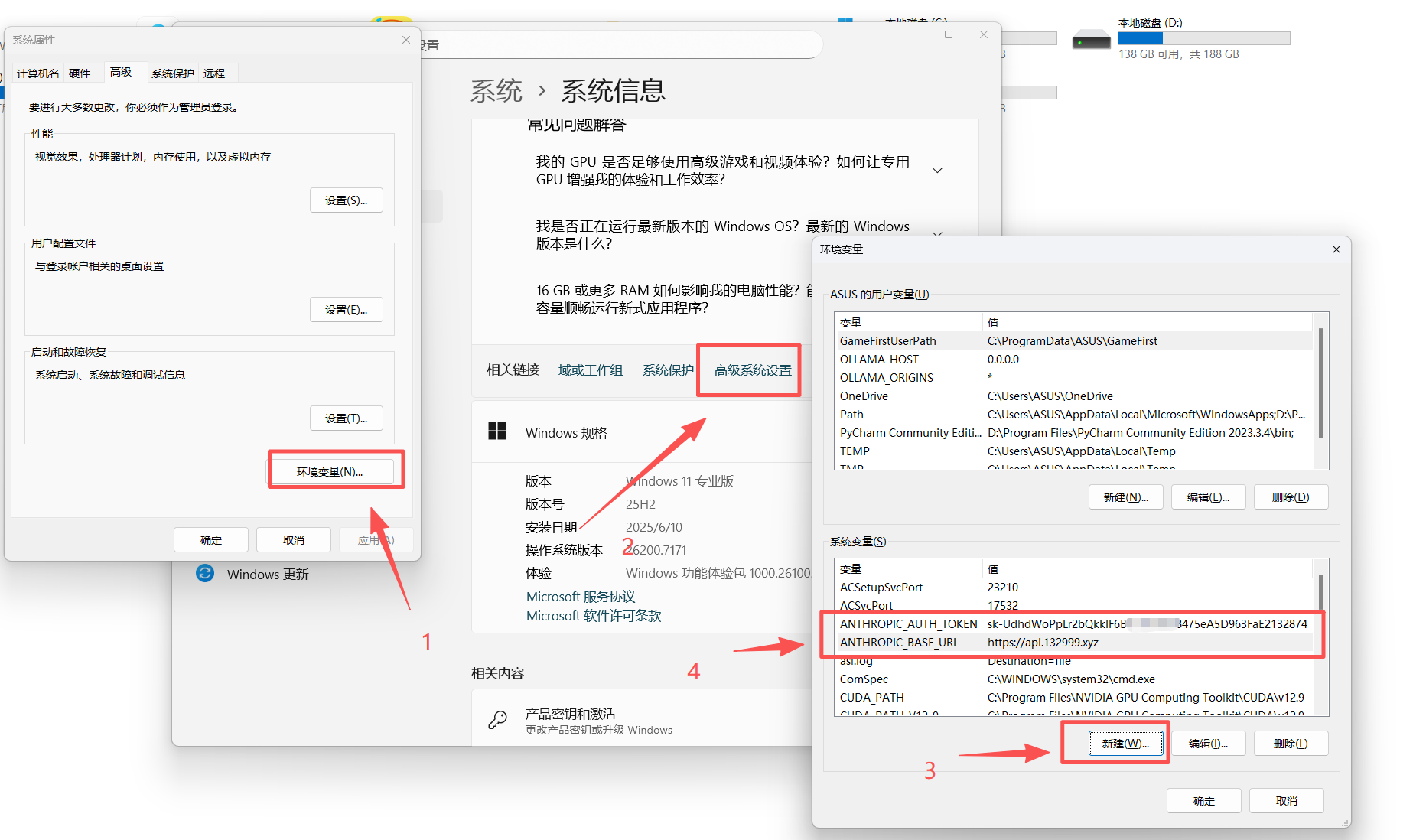
Task: Click the key icon for 产品密钥和激活
Action: click(x=498, y=720)
